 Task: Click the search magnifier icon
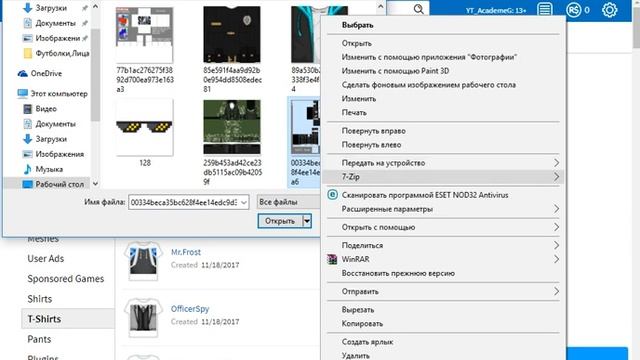tap(418, 9)
